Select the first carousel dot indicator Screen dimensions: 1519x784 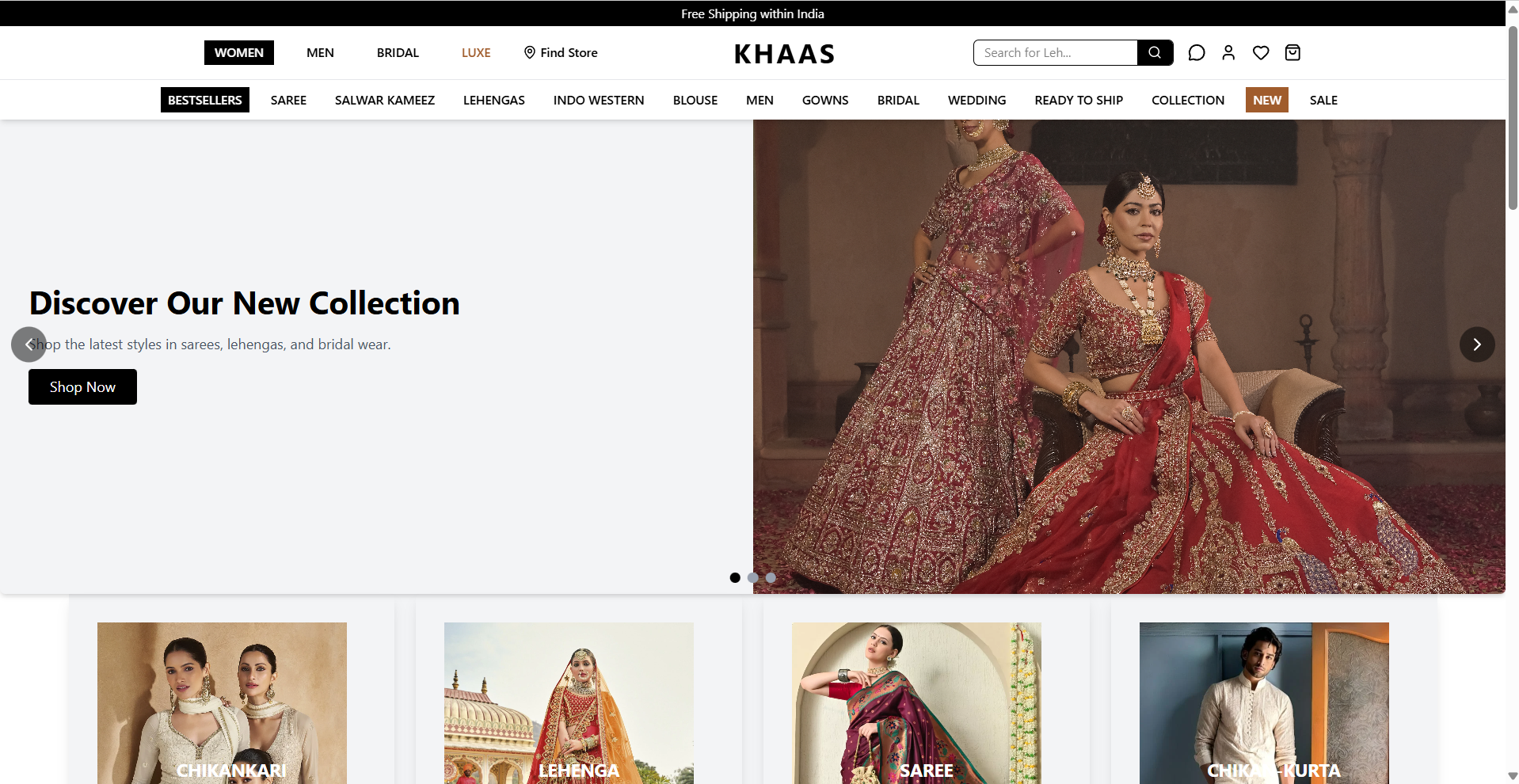click(735, 578)
